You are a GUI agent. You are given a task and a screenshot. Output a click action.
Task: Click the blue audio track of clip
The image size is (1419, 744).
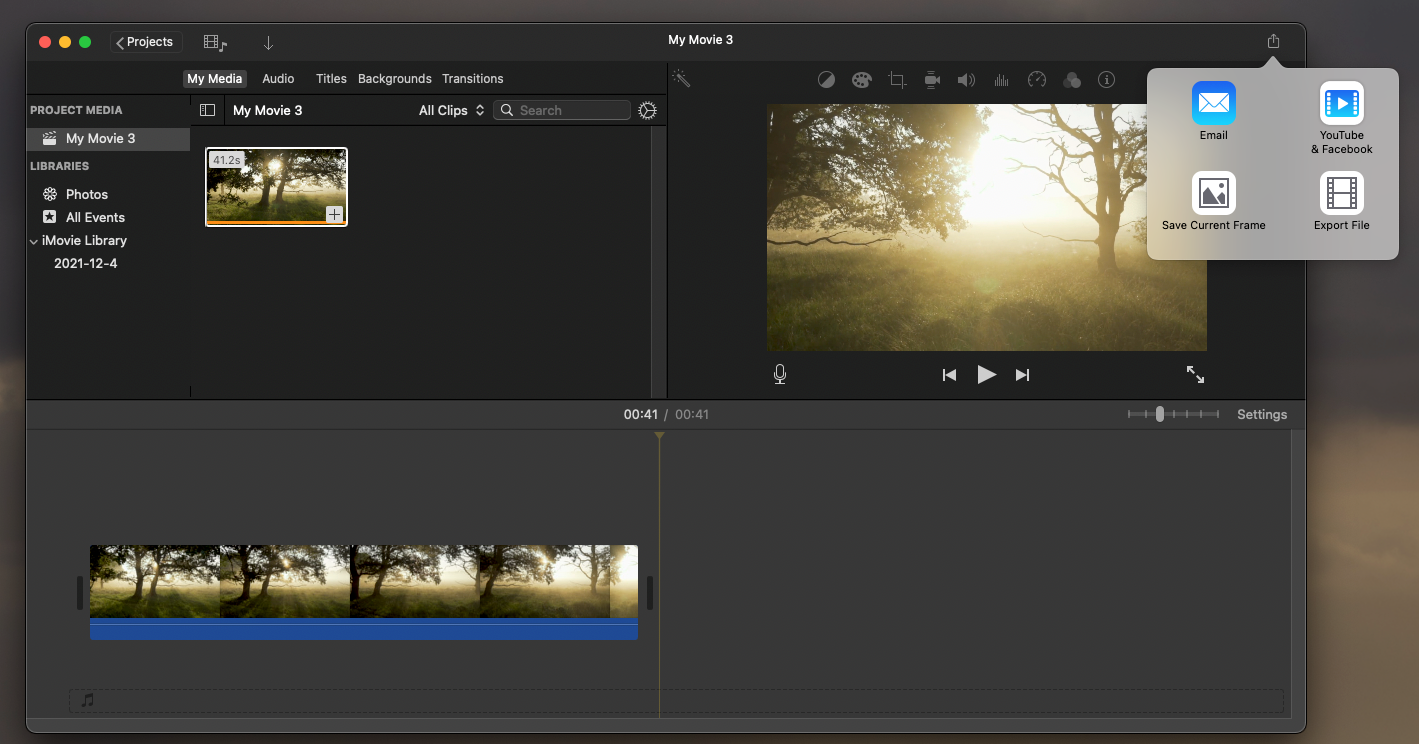click(364, 629)
